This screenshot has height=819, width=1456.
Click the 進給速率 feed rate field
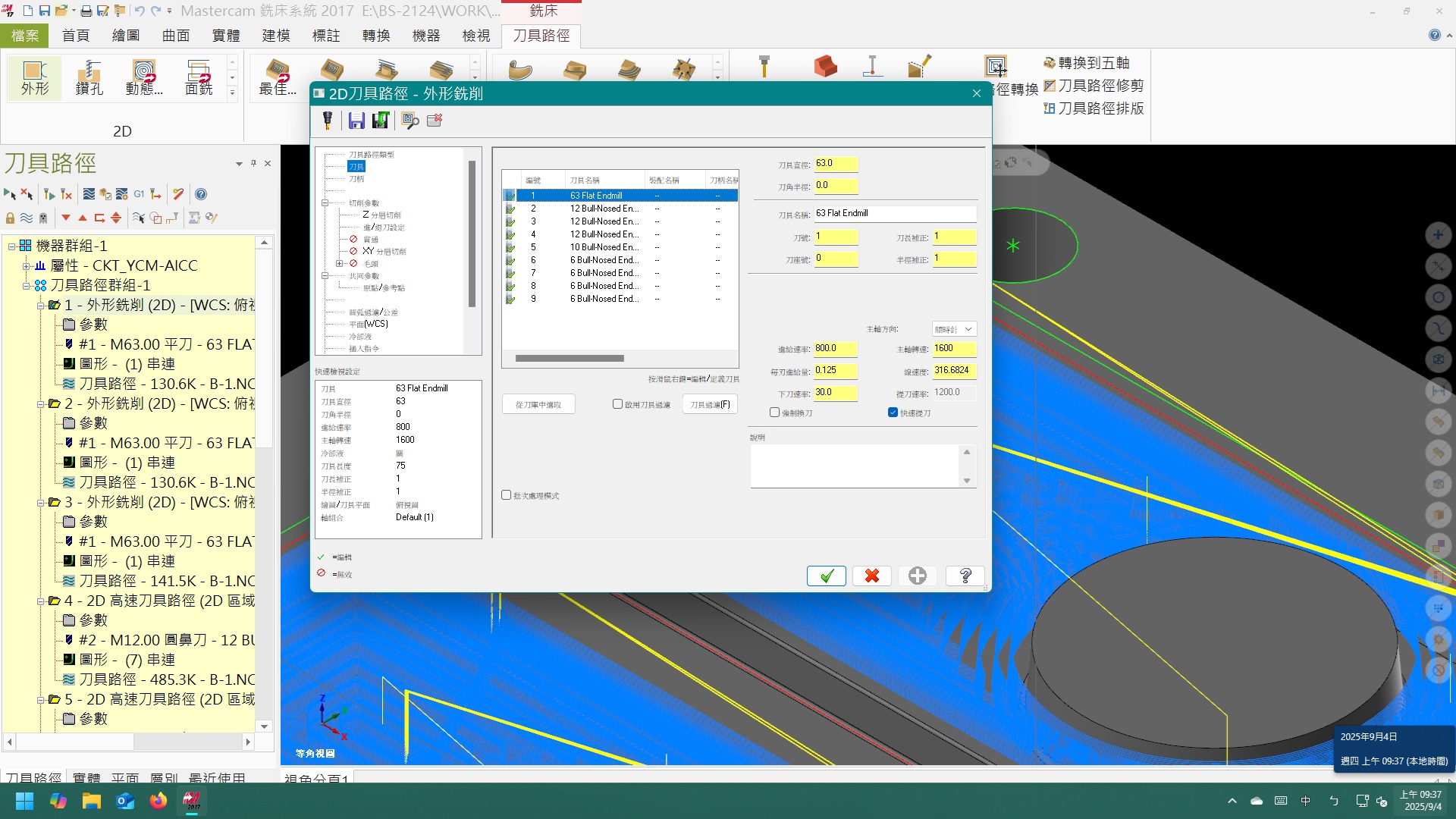pyautogui.click(x=836, y=349)
